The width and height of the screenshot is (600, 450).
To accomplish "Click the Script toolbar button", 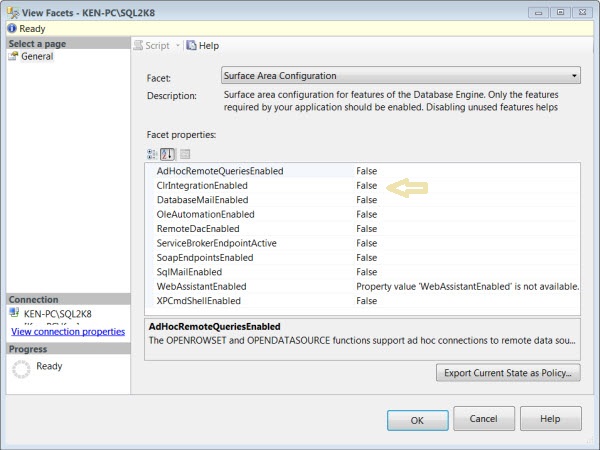I will [152, 46].
